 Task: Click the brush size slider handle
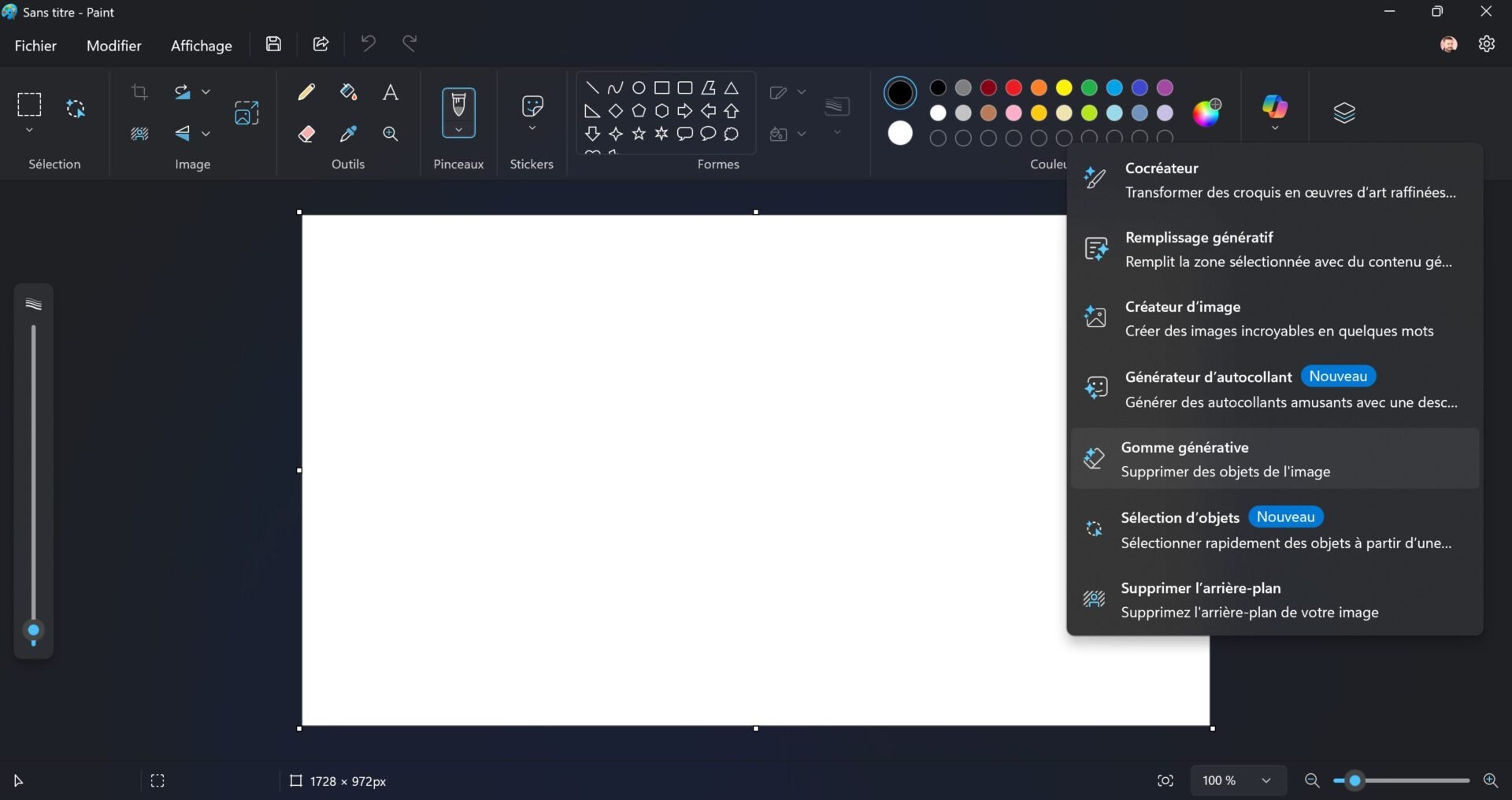[33, 631]
